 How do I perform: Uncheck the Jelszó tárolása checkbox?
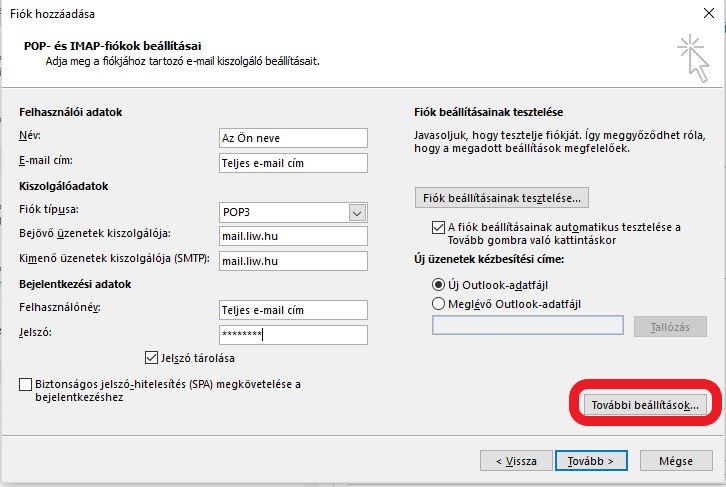click(152, 358)
